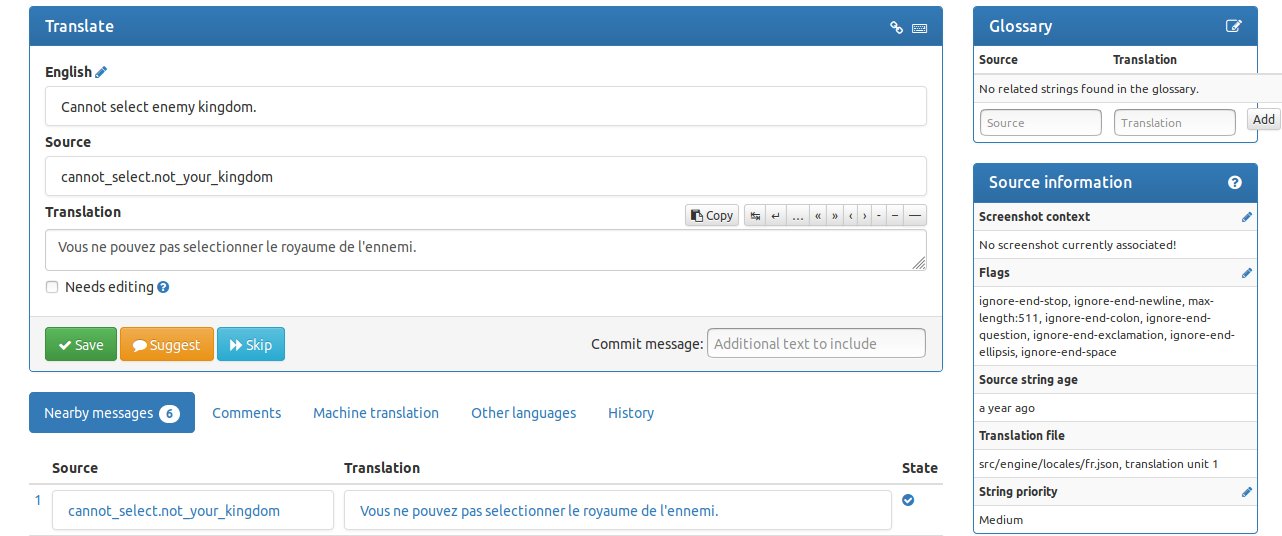
Task: Insert single left angle quote ‹
Action: click(x=851, y=215)
